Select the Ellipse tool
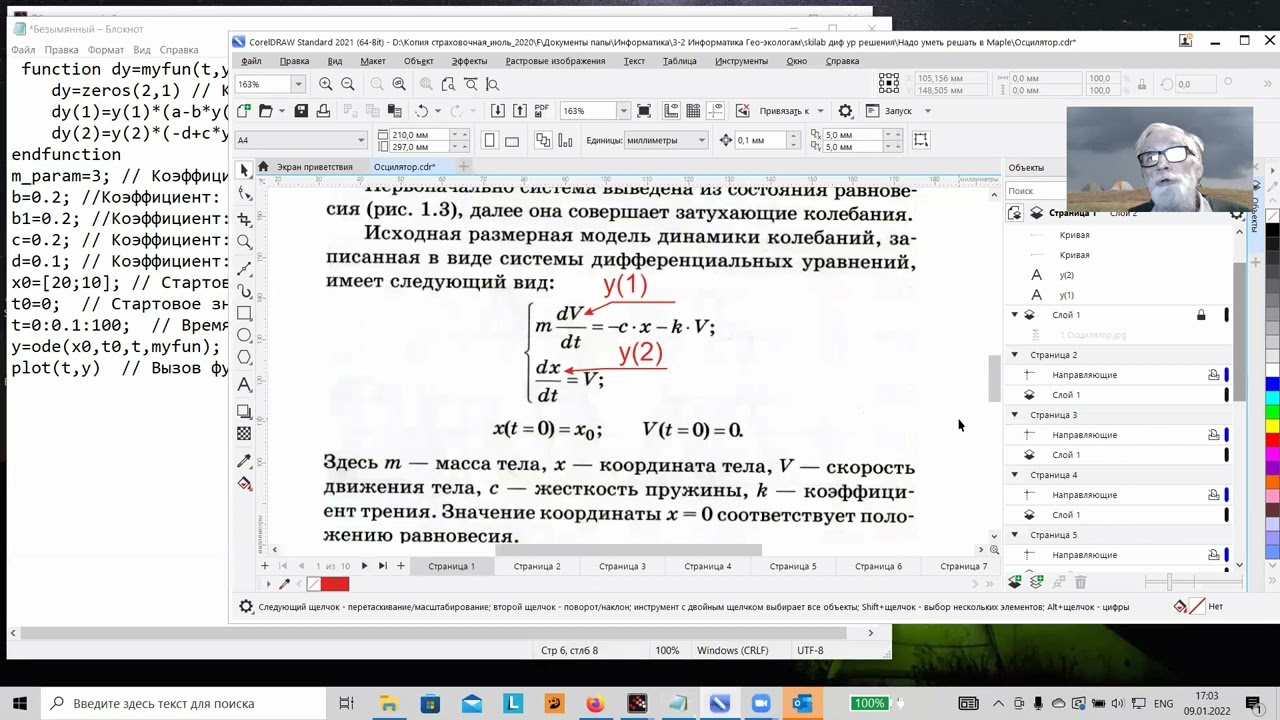This screenshot has height=720, width=1280. (244, 337)
